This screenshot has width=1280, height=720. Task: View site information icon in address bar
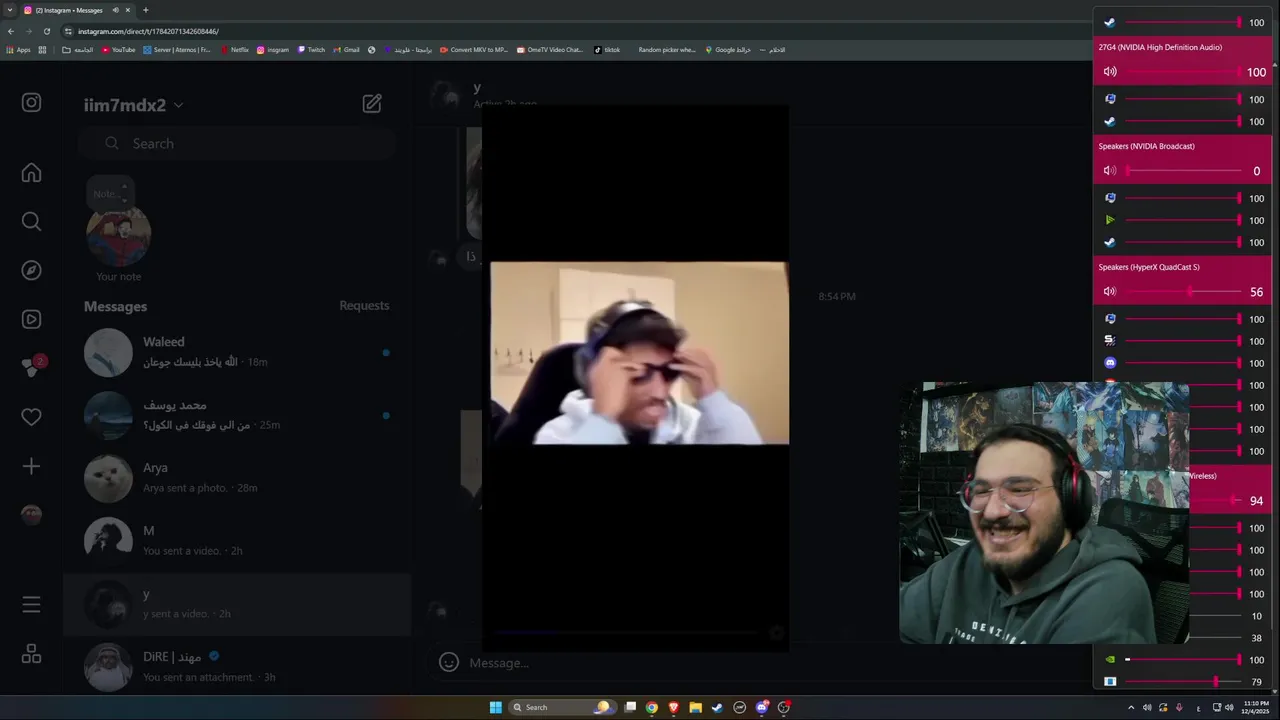point(68,31)
